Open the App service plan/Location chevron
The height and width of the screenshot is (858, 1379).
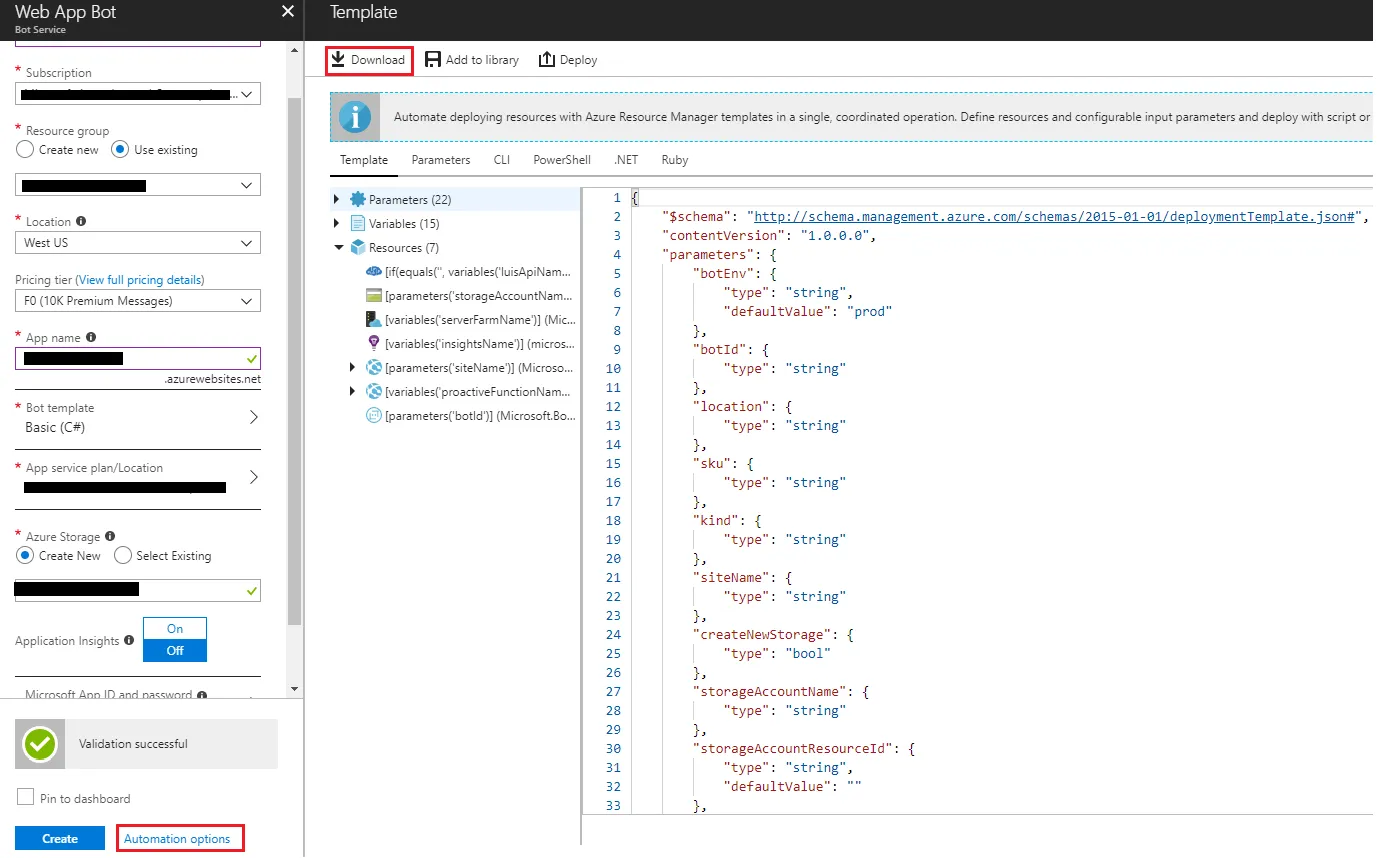coord(253,477)
